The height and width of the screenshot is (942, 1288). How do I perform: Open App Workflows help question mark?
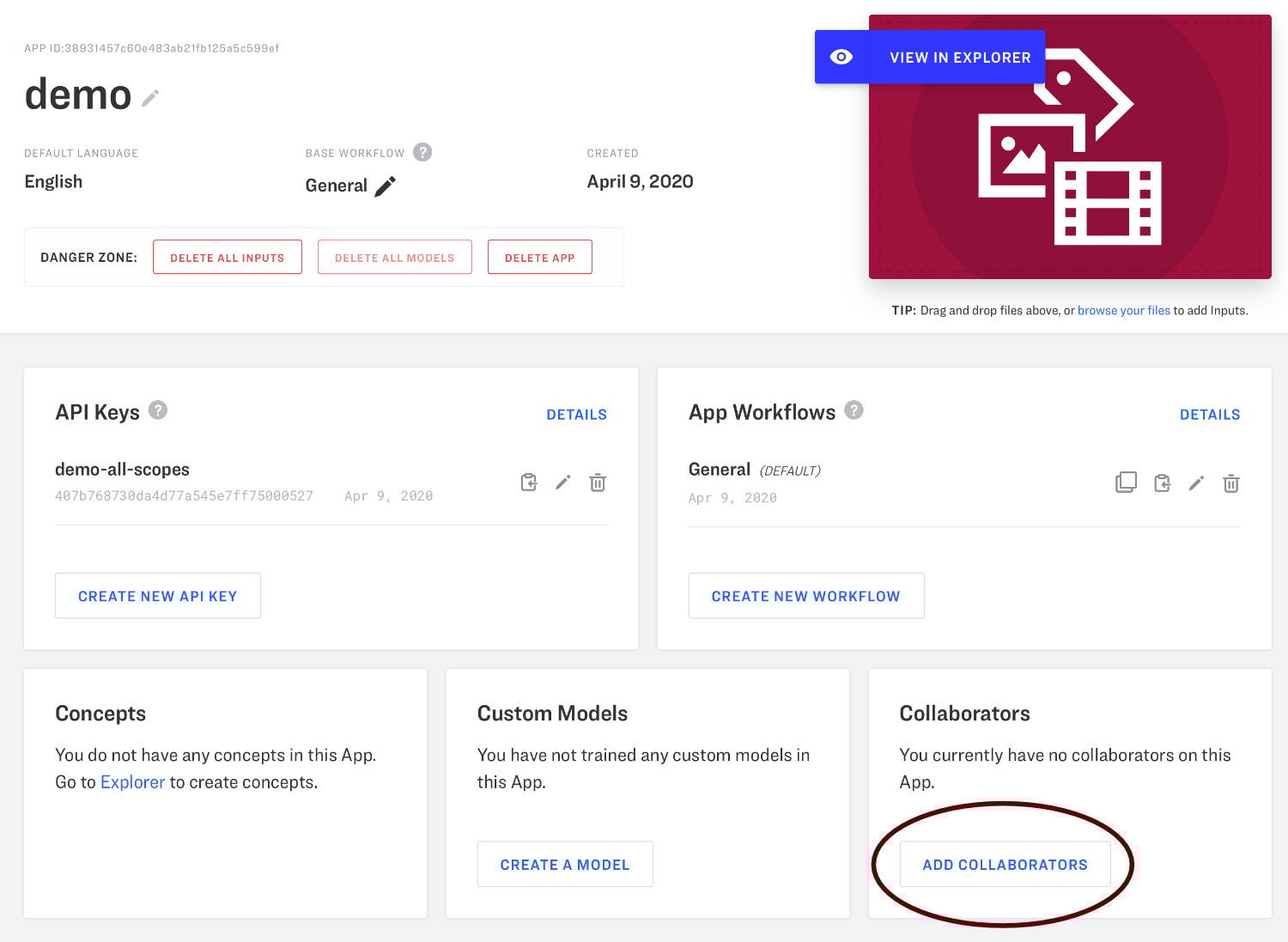[854, 410]
